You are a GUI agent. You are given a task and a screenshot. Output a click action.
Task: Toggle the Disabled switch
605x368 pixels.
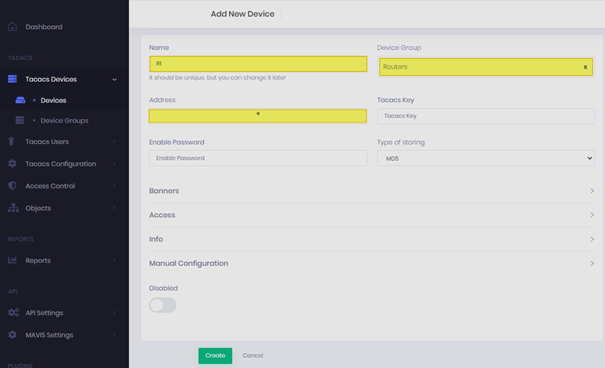(162, 305)
